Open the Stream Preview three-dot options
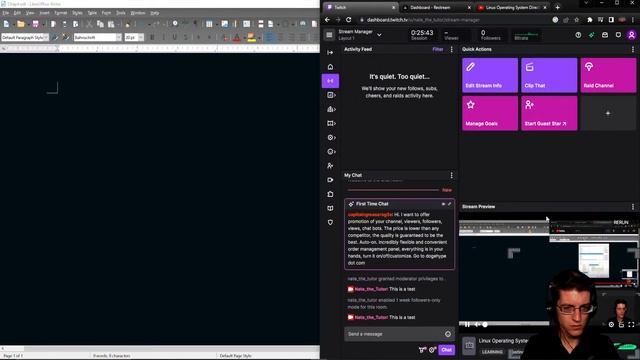640x360 pixels. [x=633, y=207]
